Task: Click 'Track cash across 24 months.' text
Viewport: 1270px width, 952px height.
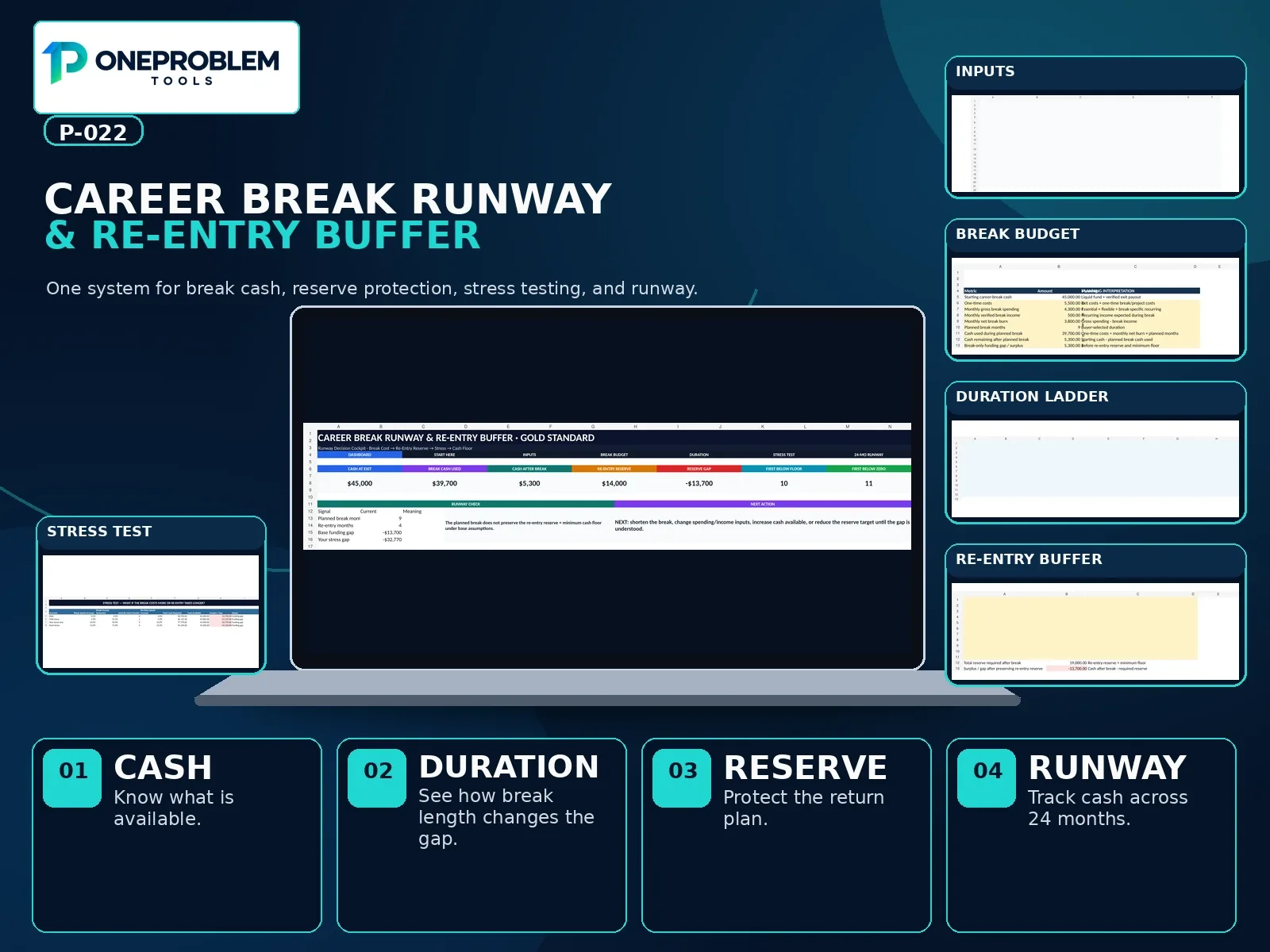Action: [1108, 808]
